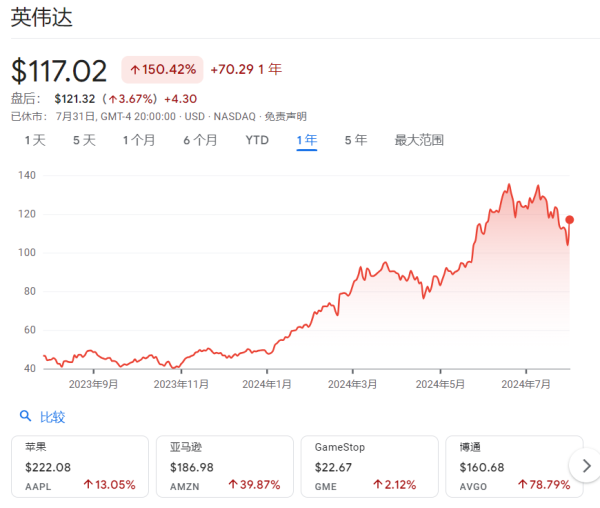Click the $222.08 price on 苹果 card

[x=48, y=467]
